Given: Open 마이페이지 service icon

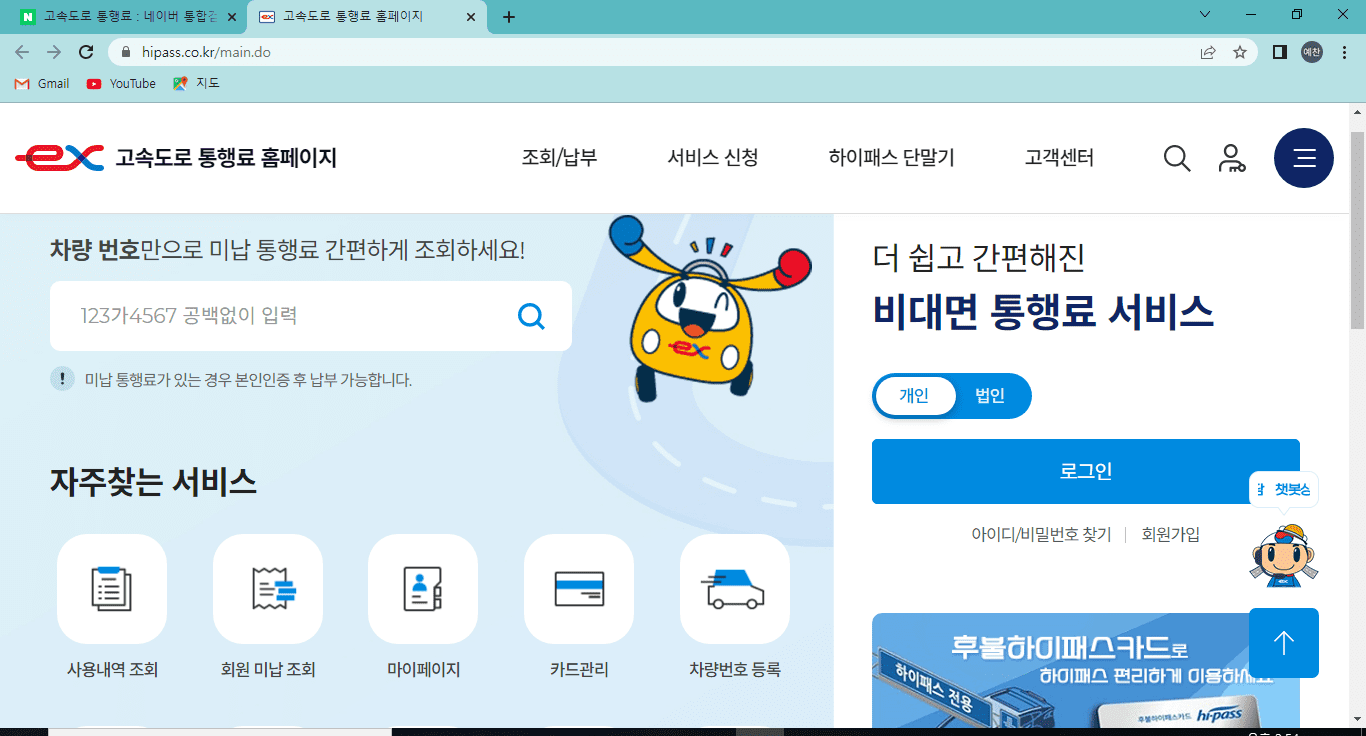Looking at the screenshot, I should (x=423, y=589).
